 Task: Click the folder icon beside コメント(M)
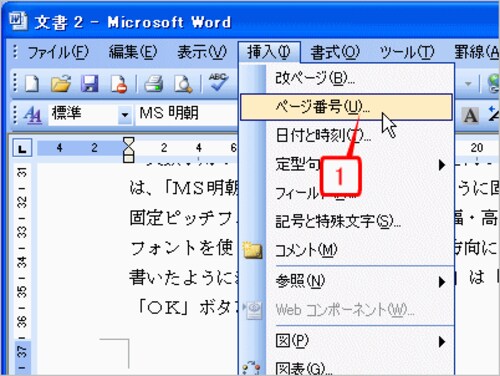tap(252, 250)
